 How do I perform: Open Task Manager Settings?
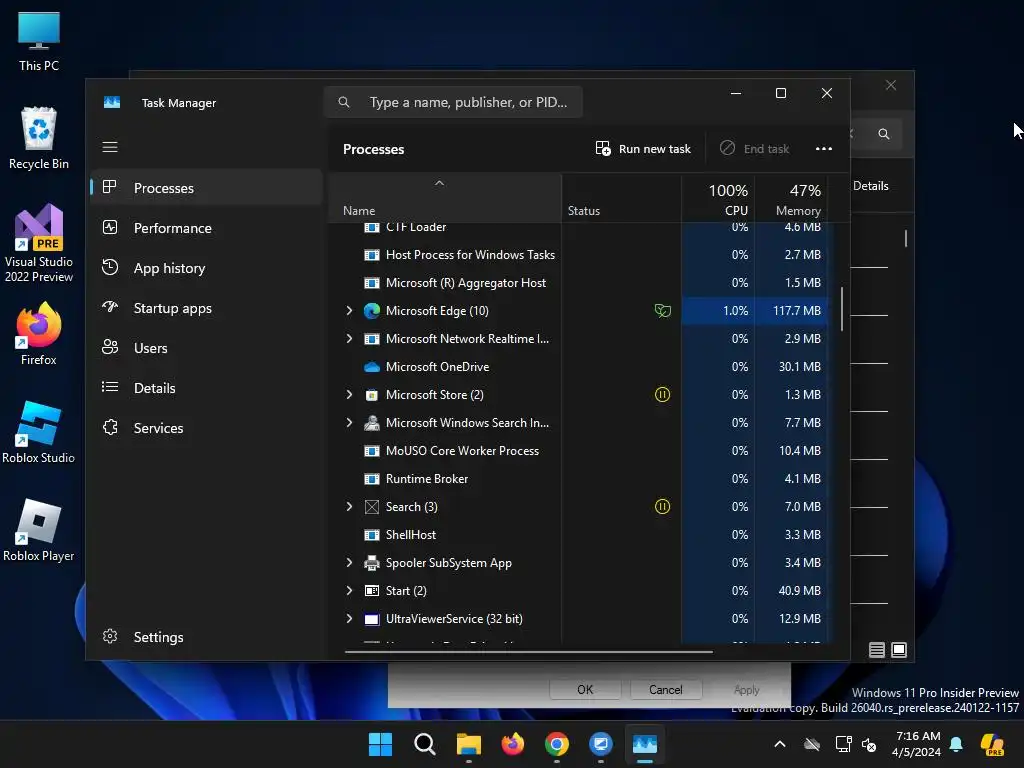pyautogui.click(x=206, y=637)
